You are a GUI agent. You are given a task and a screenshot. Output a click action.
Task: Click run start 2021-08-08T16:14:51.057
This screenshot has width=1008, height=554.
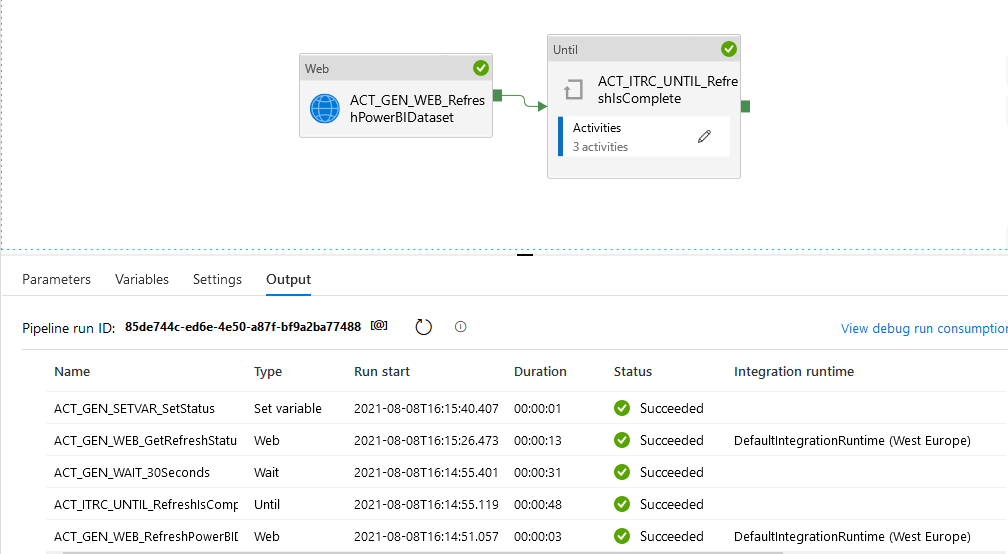click(426, 537)
